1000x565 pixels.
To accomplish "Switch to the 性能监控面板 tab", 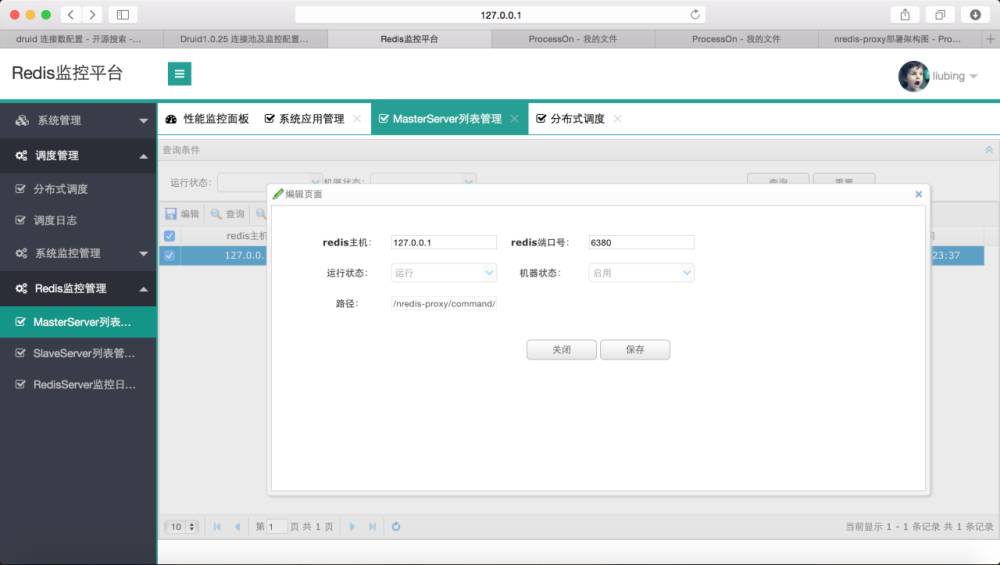I will pyautogui.click(x=207, y=119).
